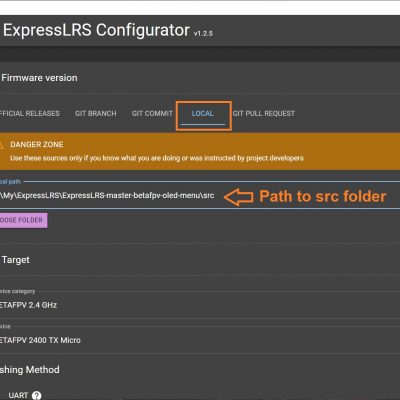Viewport: 400px width, 400px height.
Task: Click the Target section heading
Action: click(x=16, y=260)
